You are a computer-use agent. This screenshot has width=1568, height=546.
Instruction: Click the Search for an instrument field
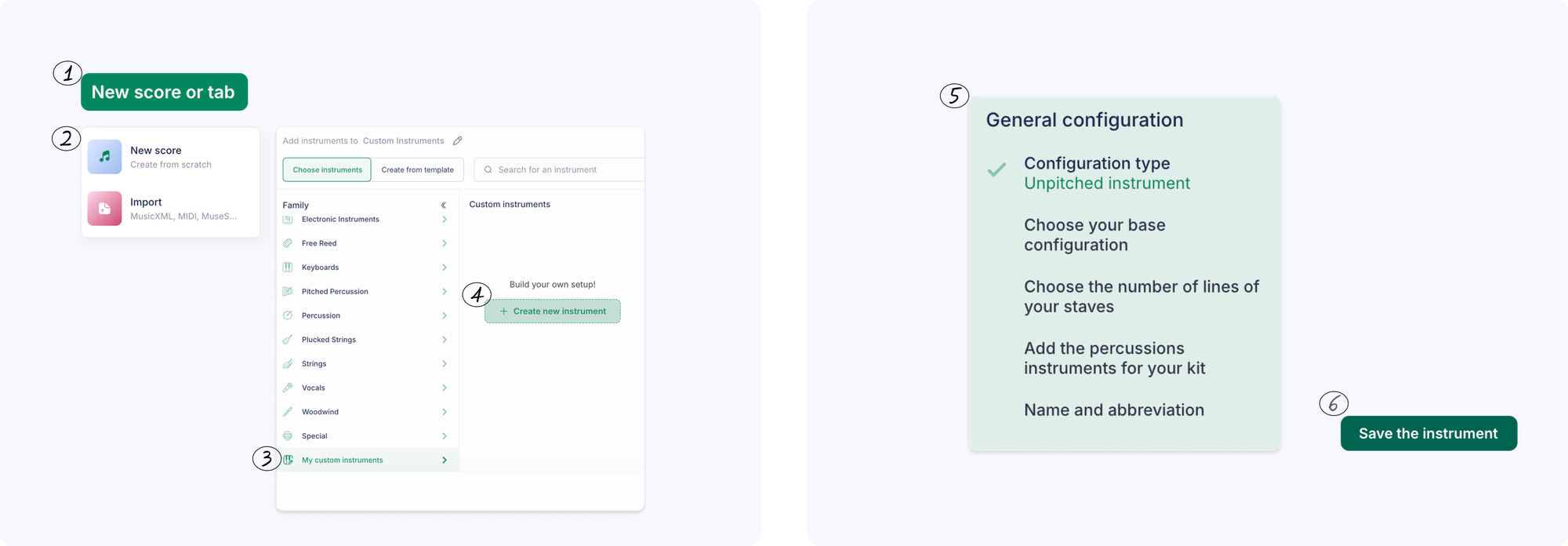[559, 169]
